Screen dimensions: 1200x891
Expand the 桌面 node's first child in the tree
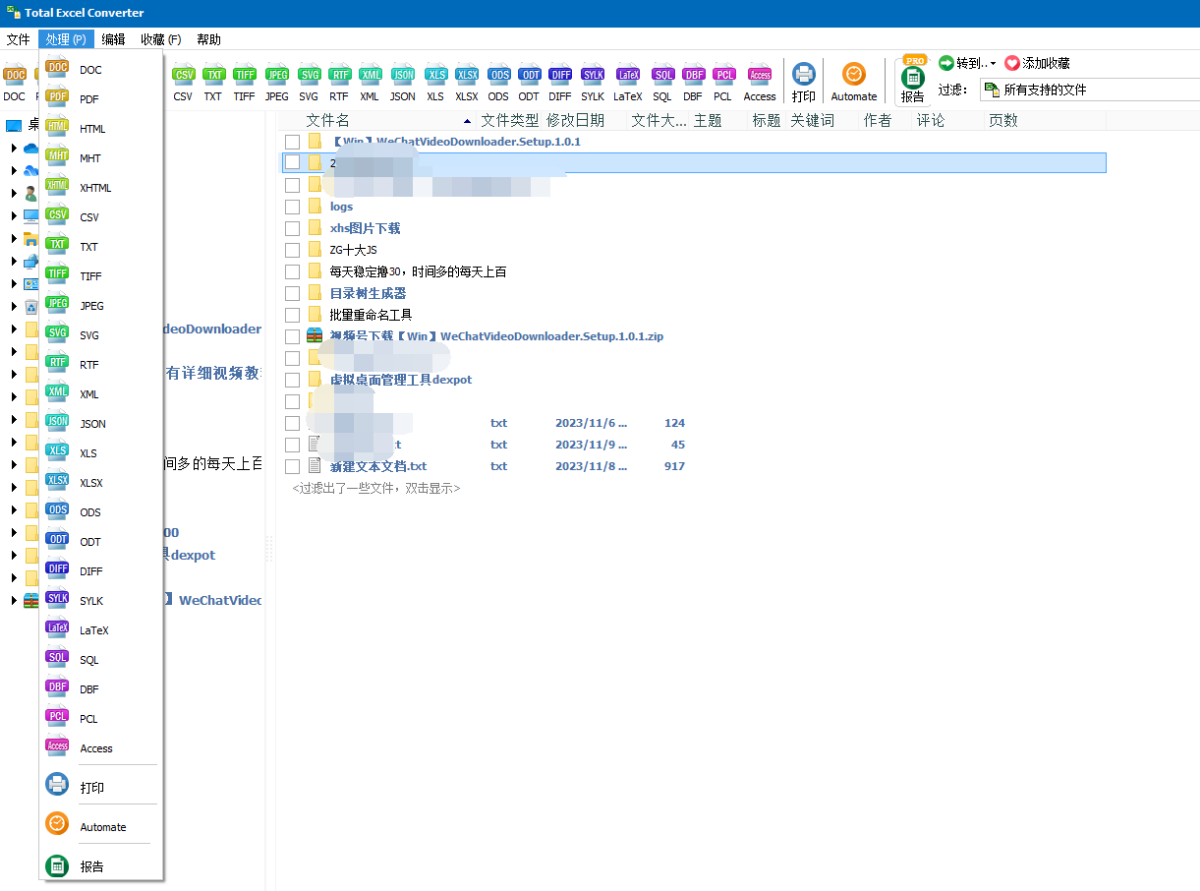tap(14, 148)
